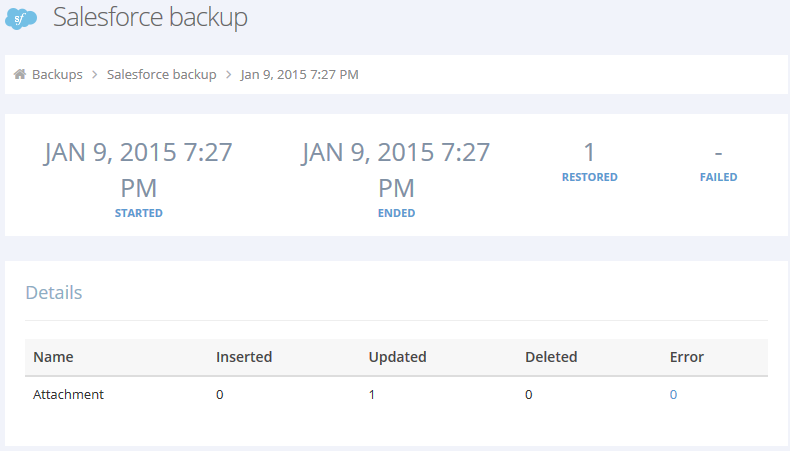Open the Backups breadcrumb link
790x451 pixels.
click(57, 75)
